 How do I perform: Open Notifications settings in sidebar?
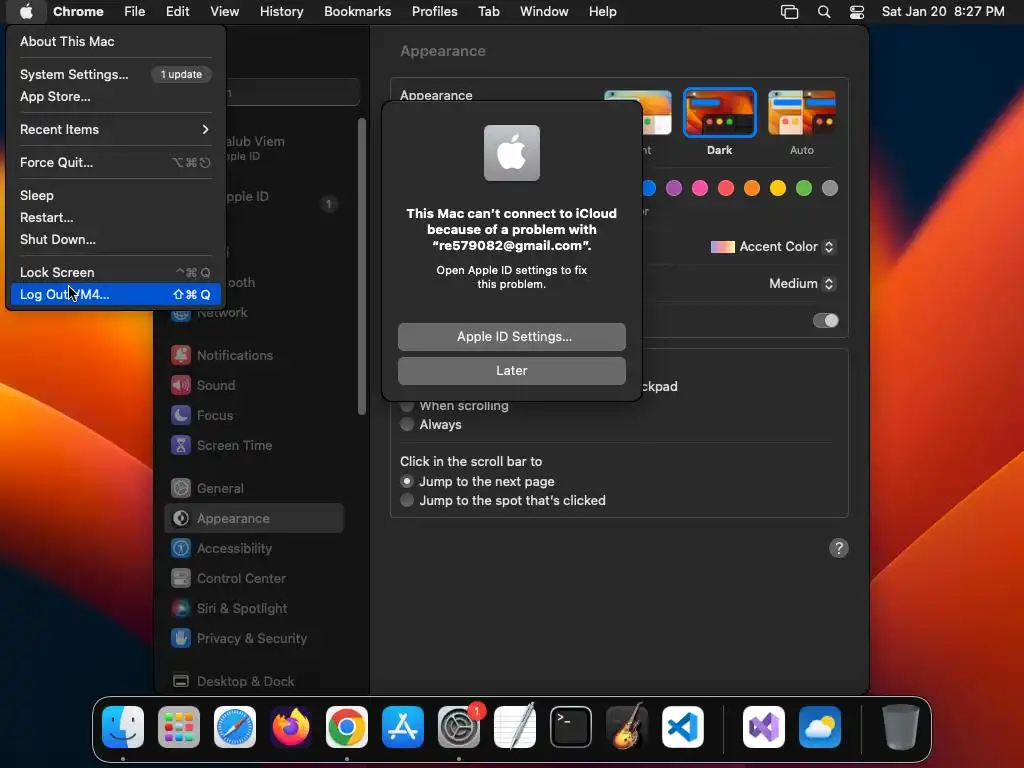254,355
